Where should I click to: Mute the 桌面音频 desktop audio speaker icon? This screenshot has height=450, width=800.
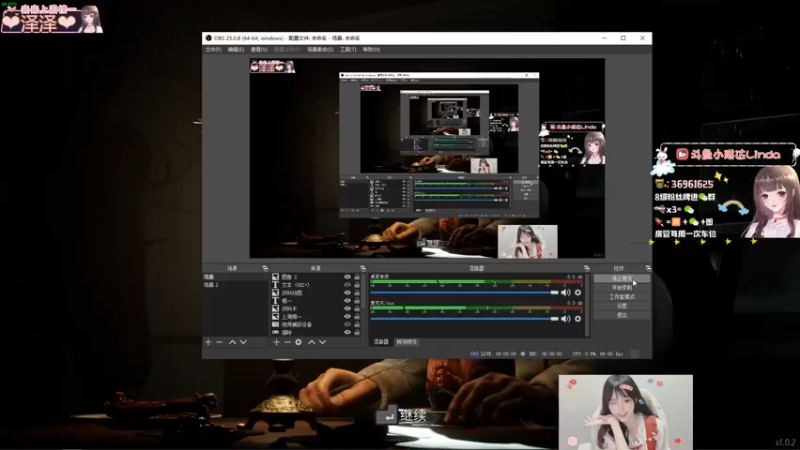[565, 292]
